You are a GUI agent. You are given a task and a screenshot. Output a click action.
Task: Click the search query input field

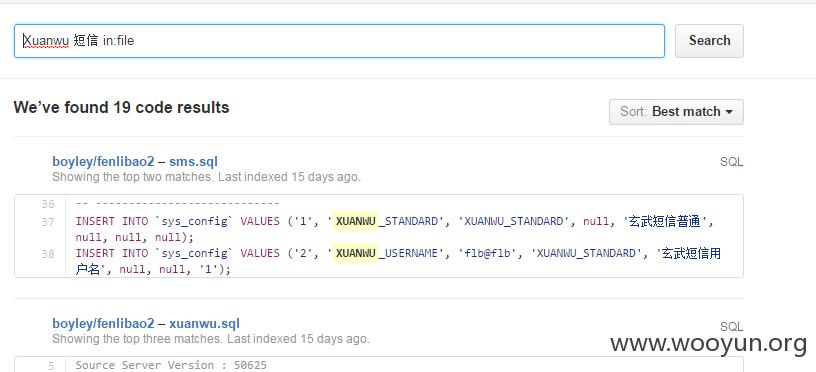coord(339,41)
